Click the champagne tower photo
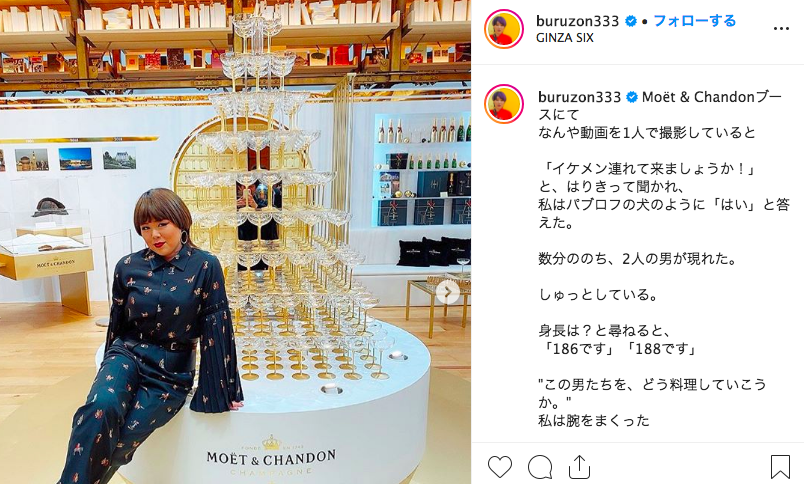This screenshot has width=804, height=484. pos(235,242)
